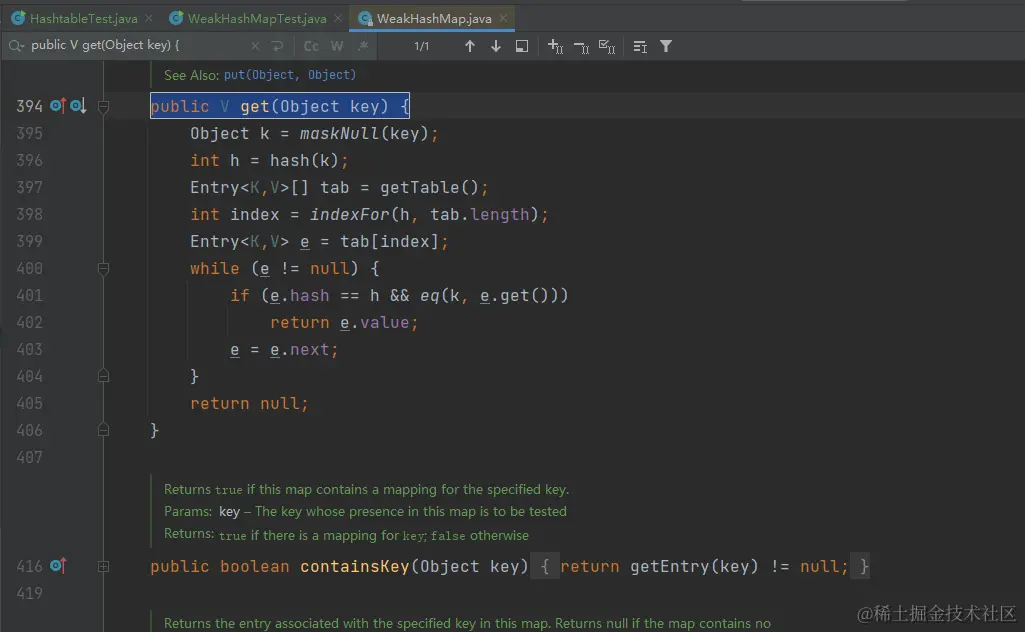Click the 'Params: key' documentation line
The image size is (1025, 632).
click(x=365, y=511)
